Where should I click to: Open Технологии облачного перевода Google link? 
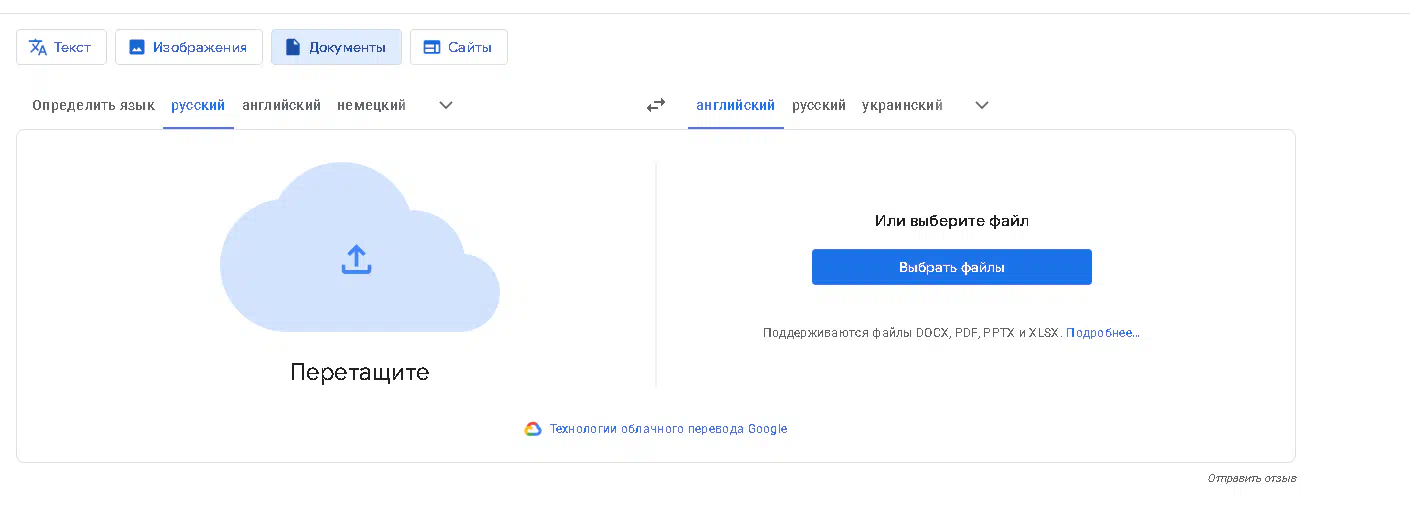click(x=669, y=429)
